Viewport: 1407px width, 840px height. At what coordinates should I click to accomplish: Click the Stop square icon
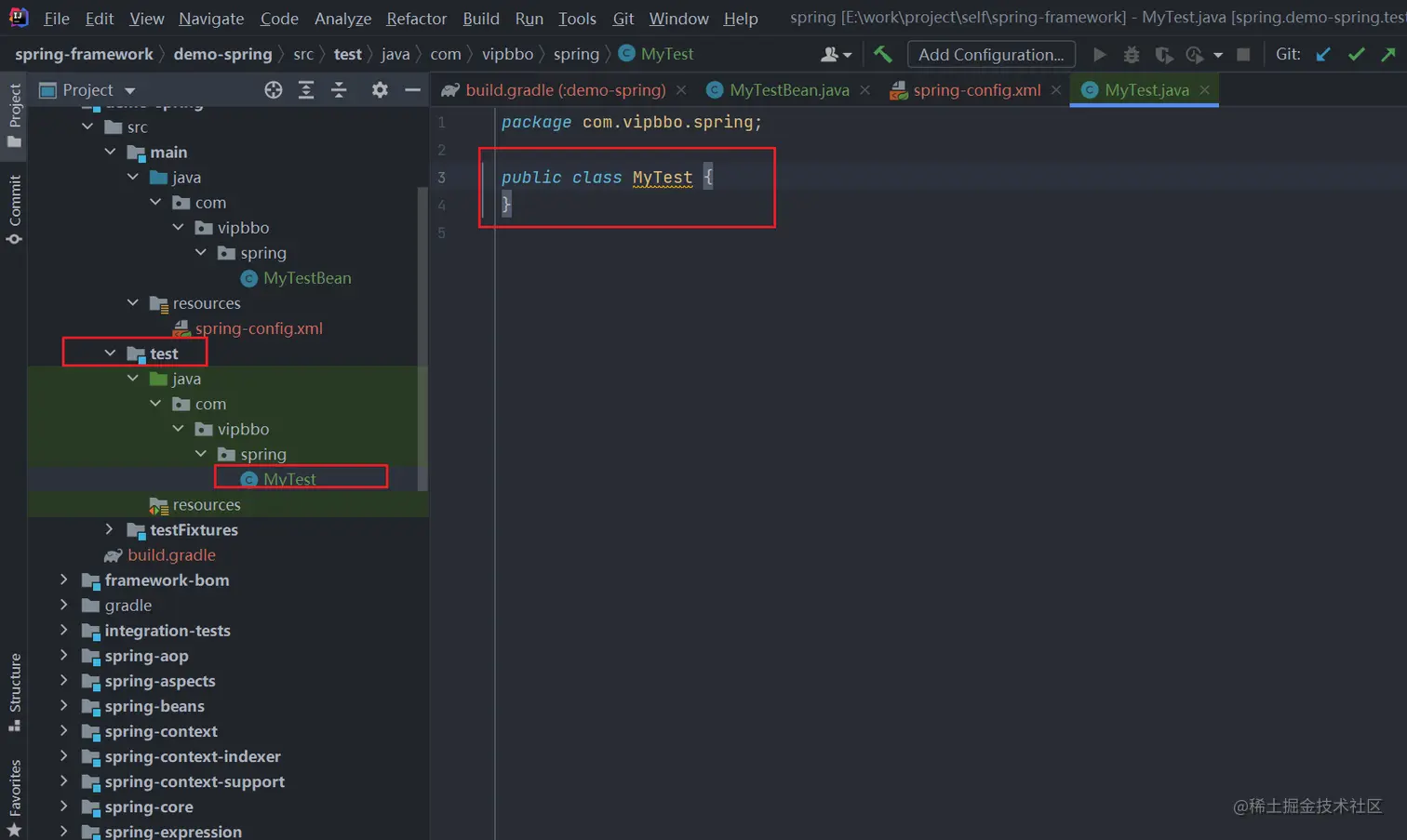[x=1243, y=54]
